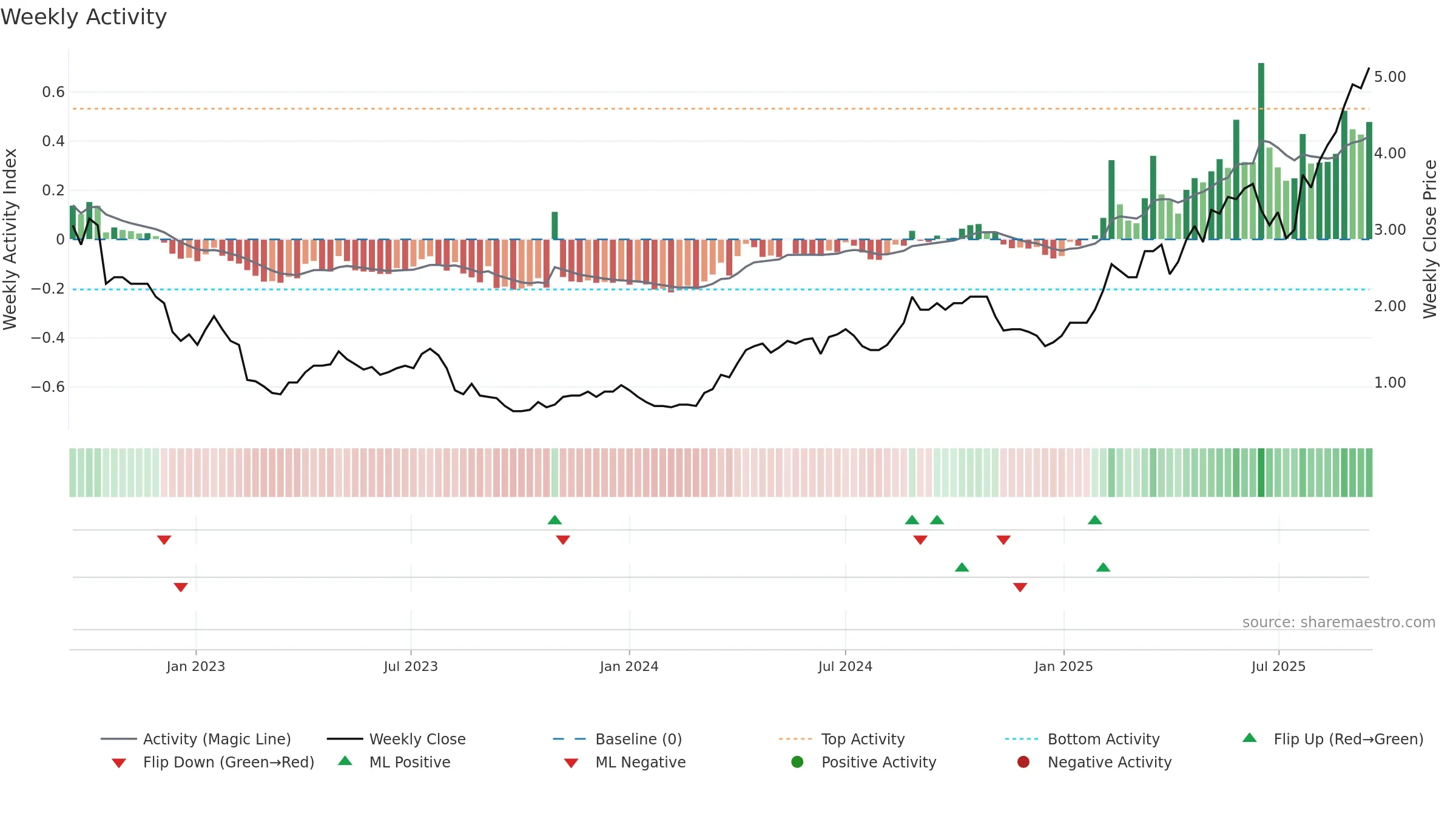Click the 0.6 activity axis tick label
The height and width of the screenshot is (819, 1456).
point(53,92)
